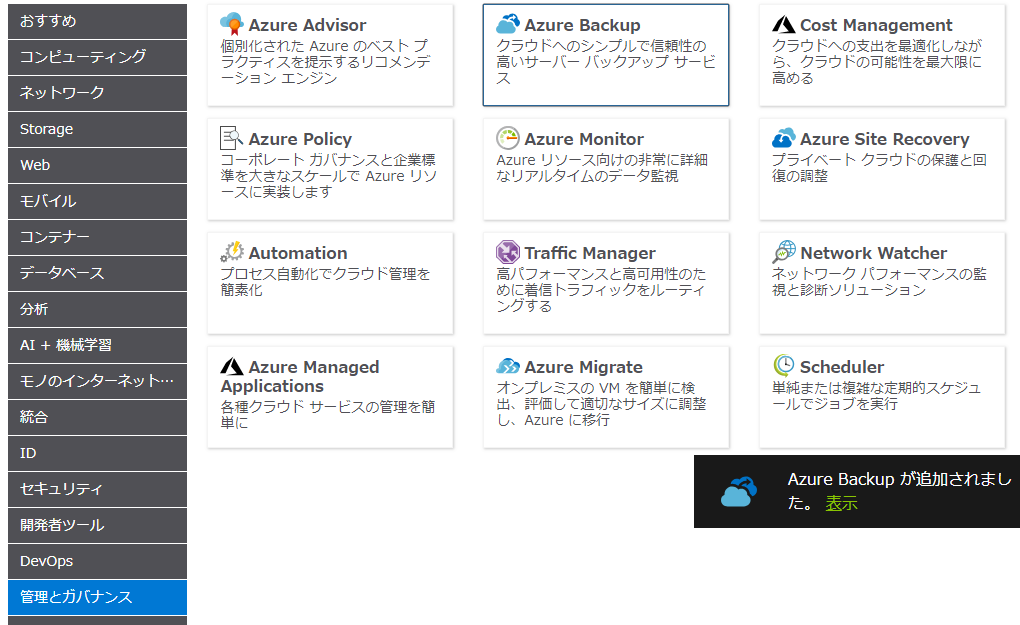The width and height of the screenshot is (1020, 625).
Task: Click the Azure Advisor title
Action: [x=307, y=25]
